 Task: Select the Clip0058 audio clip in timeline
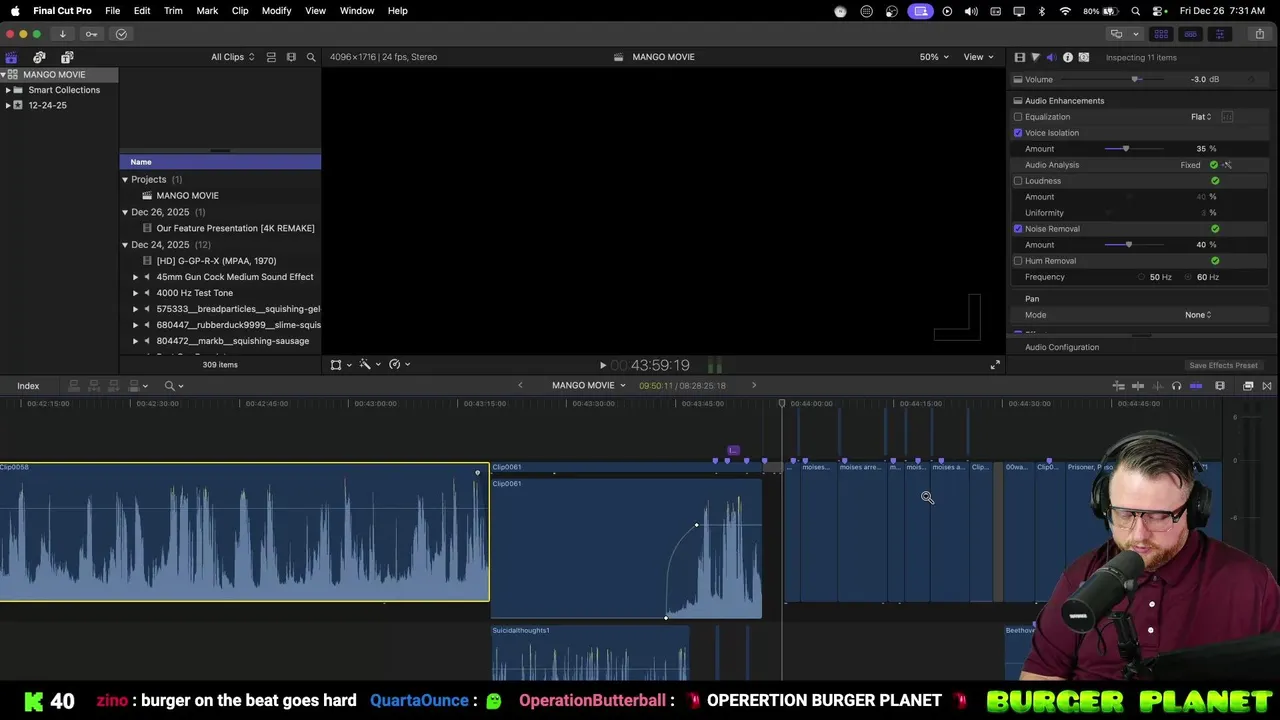point(244,532)
